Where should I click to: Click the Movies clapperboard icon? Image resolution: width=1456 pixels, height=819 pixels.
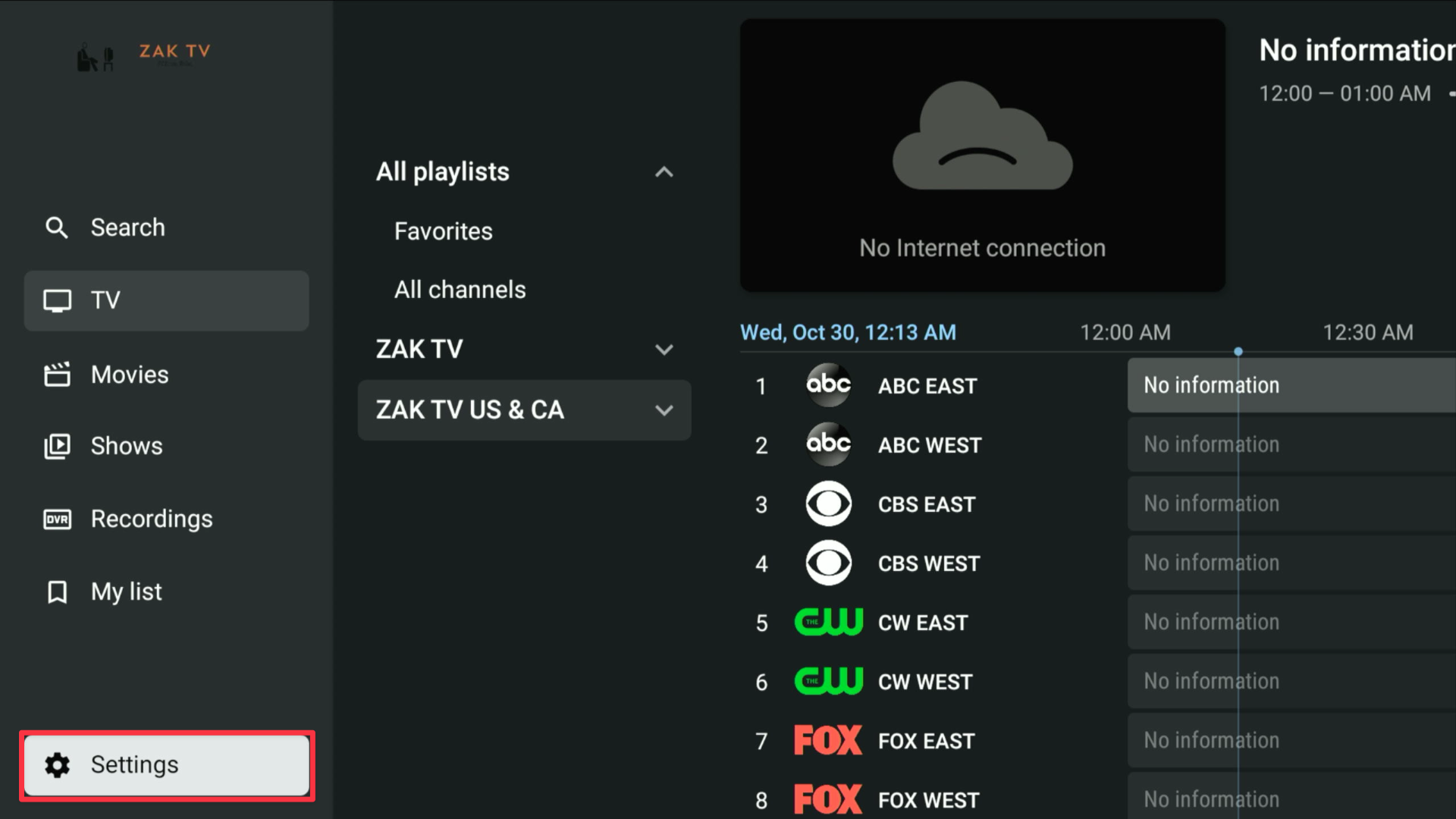57,375
